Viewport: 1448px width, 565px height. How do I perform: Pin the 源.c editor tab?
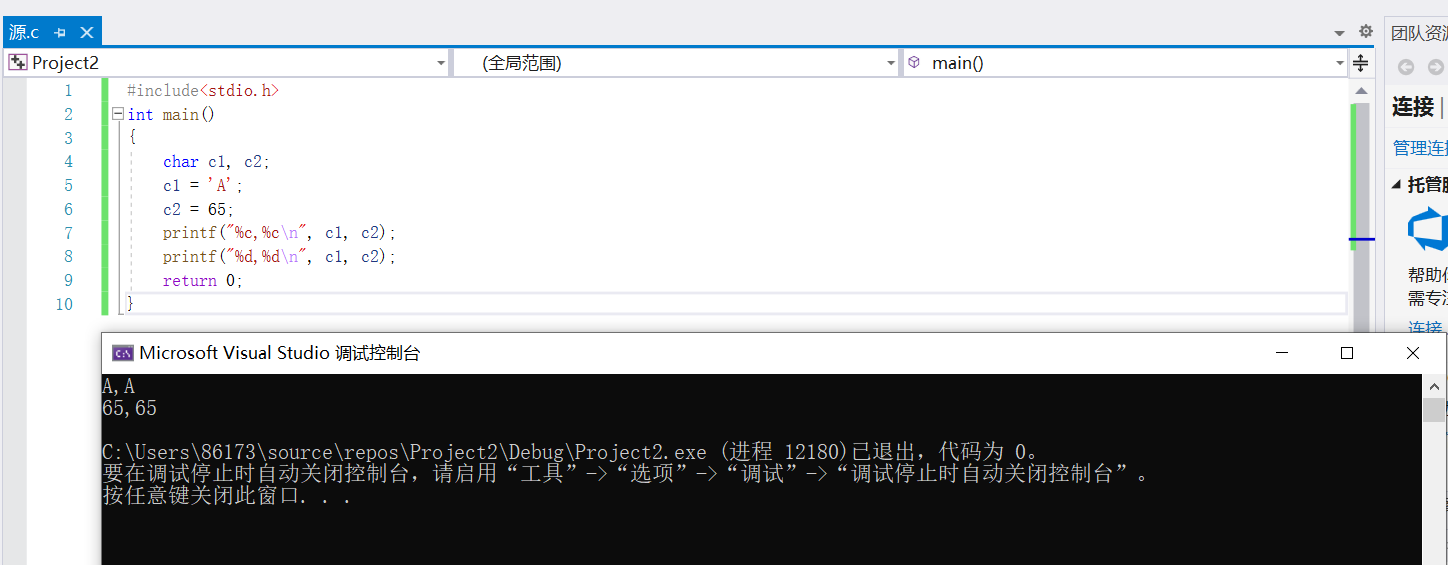(x=60, y=33)
